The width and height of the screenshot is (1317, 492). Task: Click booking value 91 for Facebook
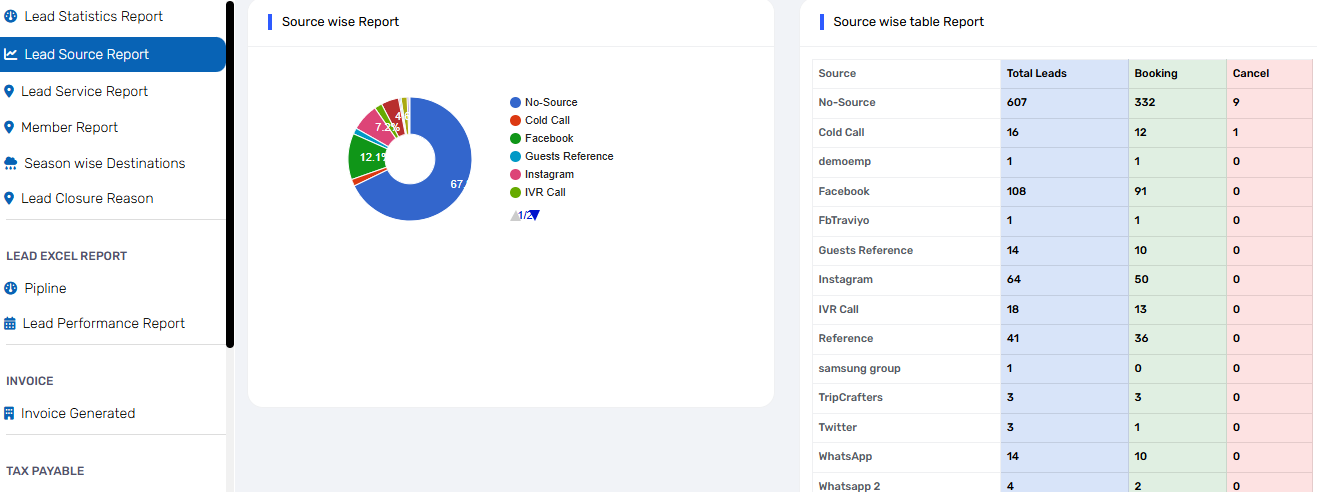(1142, 191)
